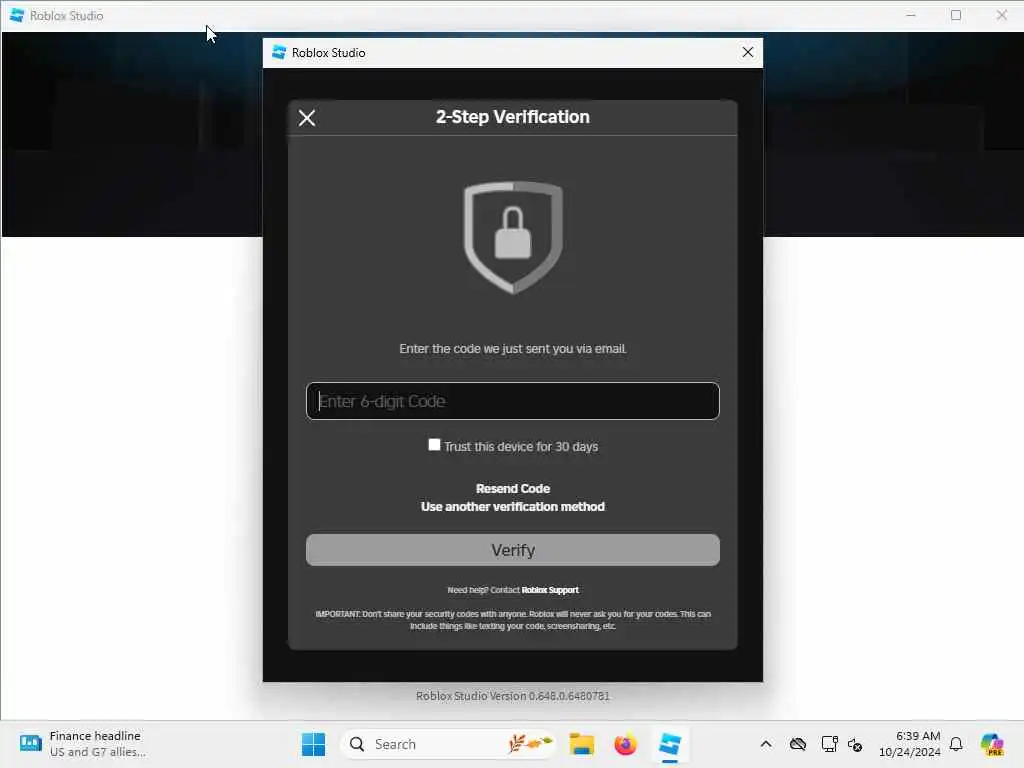1024x768 pixels.
Task: Open File Explorer from the taskbar
Action: click(x=581, y=744)
